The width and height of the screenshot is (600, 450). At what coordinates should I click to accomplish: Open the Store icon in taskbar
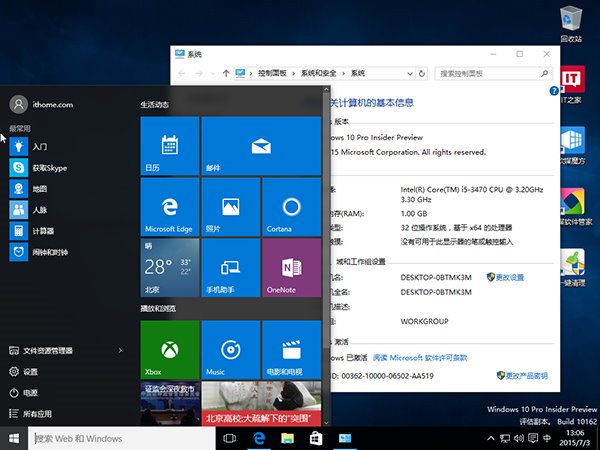coord(314,439)
